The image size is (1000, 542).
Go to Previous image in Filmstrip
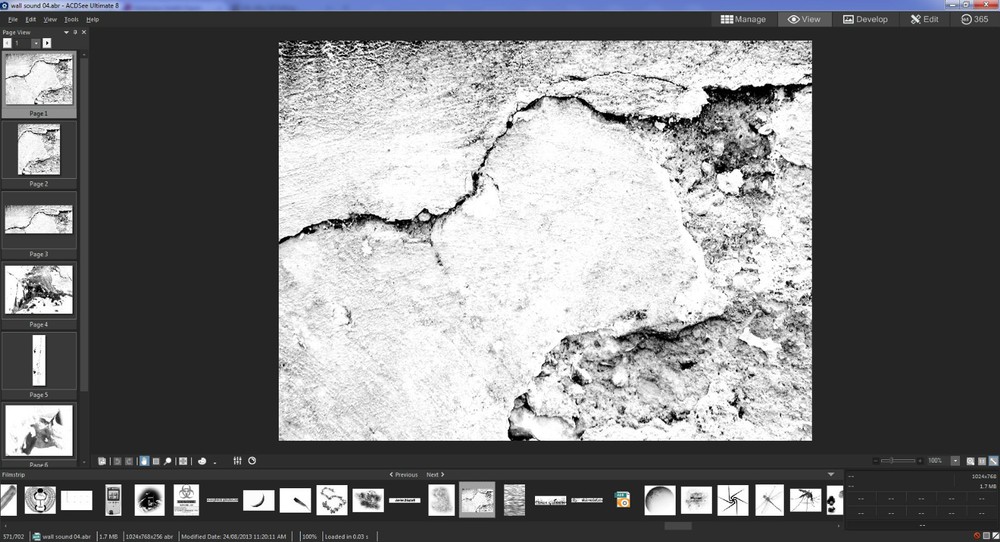(404, 474)
